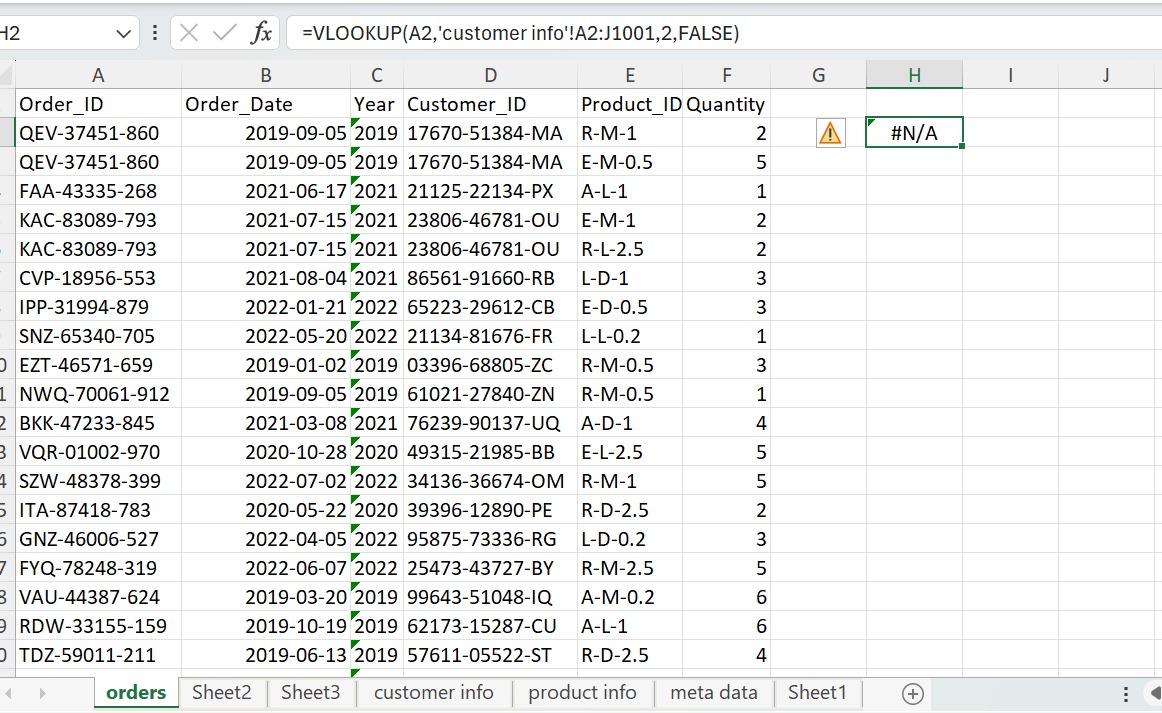1162x713 pixels.
Task: Select cell RDW-33155-159
Action: 98,626
